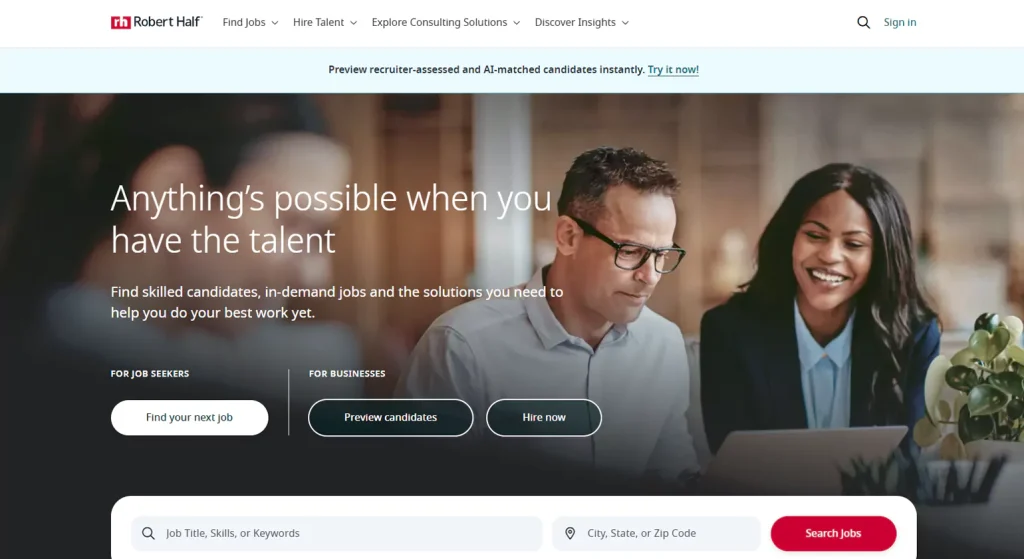Expand the Hire Talent chevron

tap(353, 23)
